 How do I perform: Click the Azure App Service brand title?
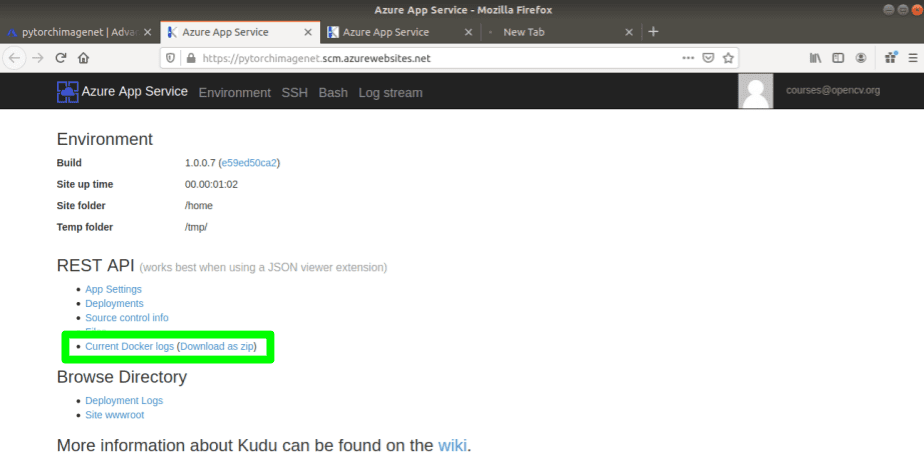(x=134, y=91)
